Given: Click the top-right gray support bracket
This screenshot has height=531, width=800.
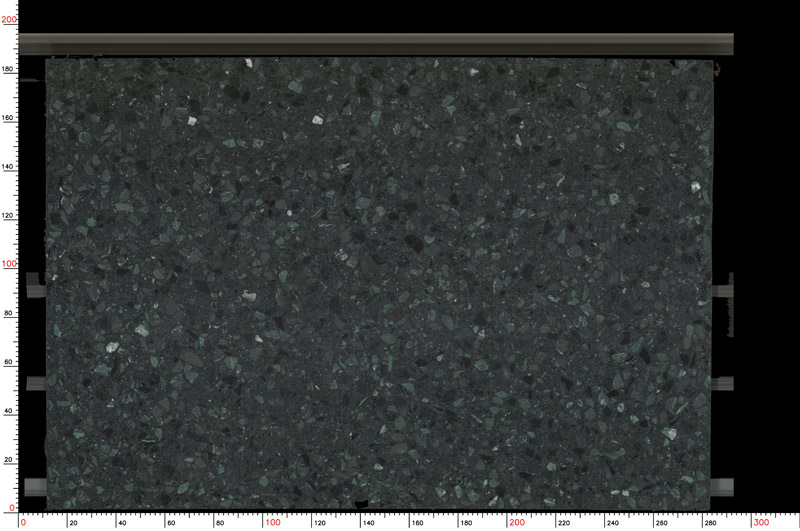Looking at the screenshot, I should pyautogui.click(x=723, y=290).
